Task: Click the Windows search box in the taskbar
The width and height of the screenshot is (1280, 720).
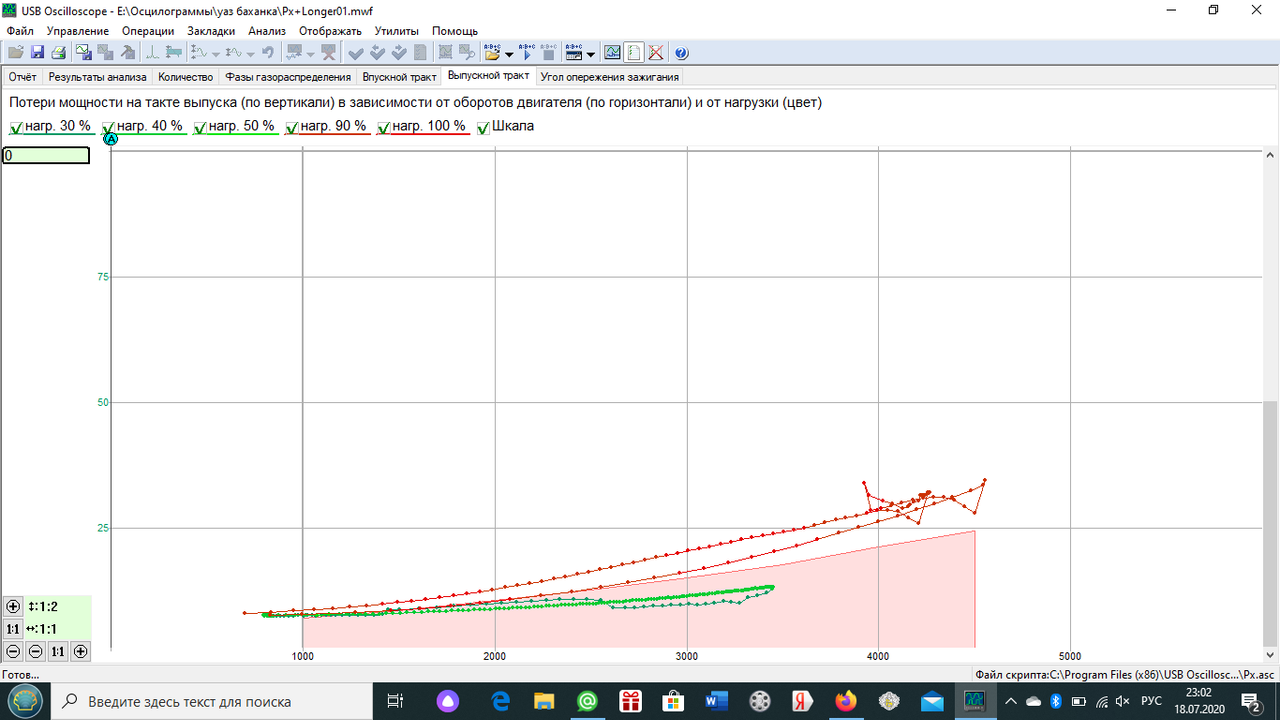Action: (x=210, y=701)
